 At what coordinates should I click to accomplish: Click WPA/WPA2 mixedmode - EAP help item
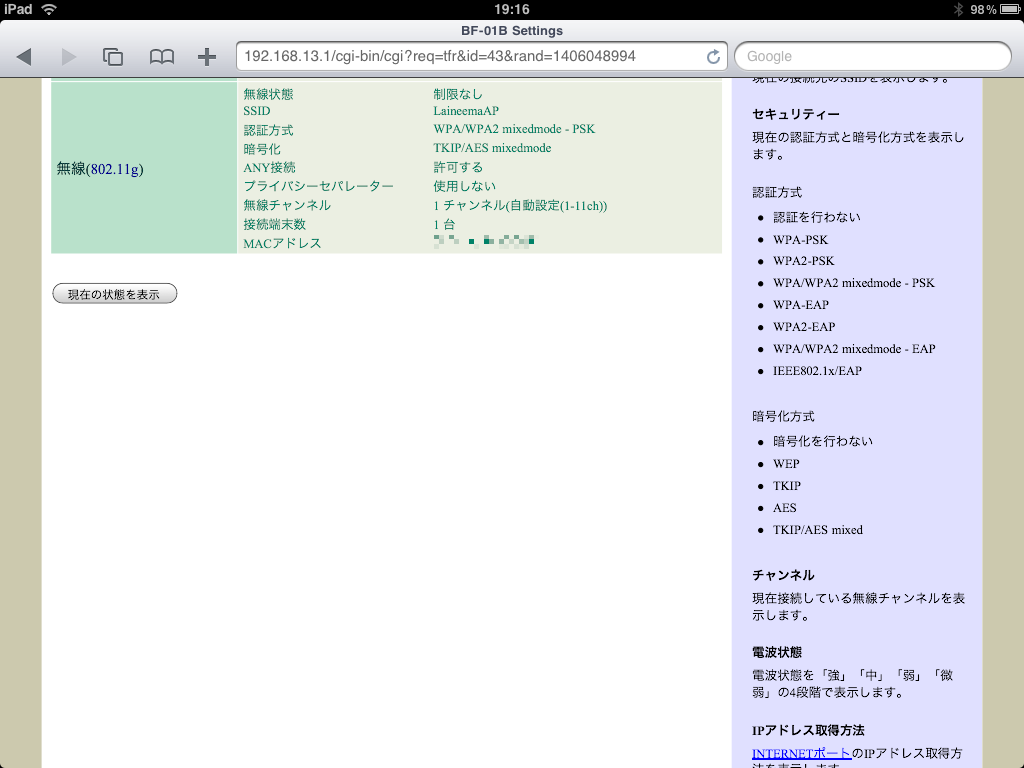coord(854,349)
